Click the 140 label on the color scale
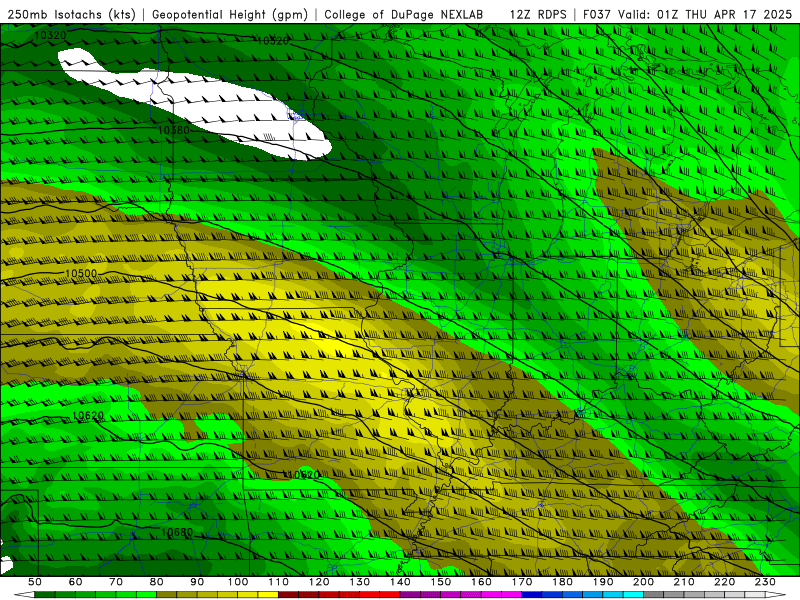The height and width of the screenshot is (600, 800). coord(401,582)
